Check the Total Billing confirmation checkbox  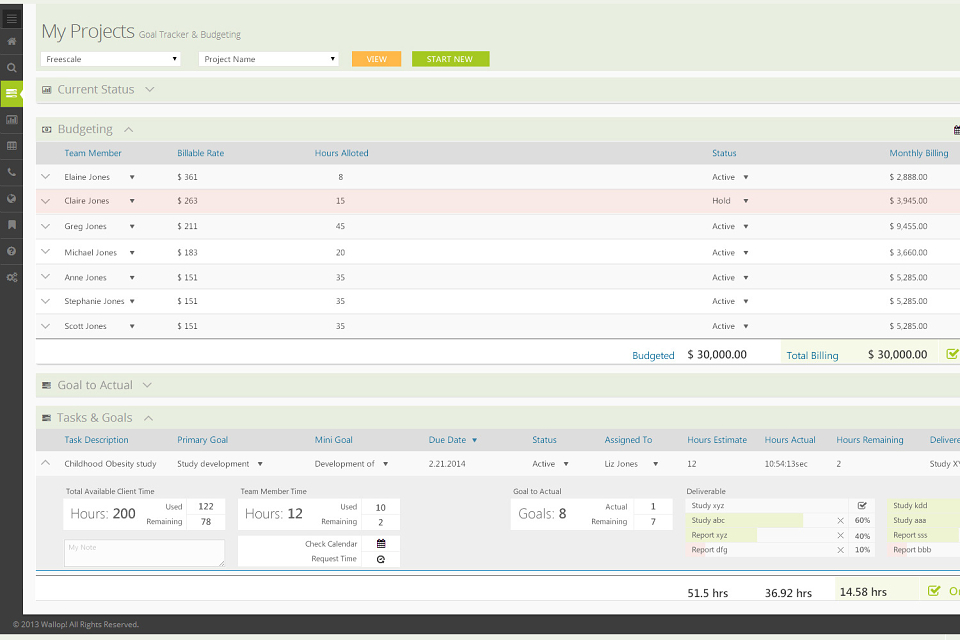(x=952, y=354)
